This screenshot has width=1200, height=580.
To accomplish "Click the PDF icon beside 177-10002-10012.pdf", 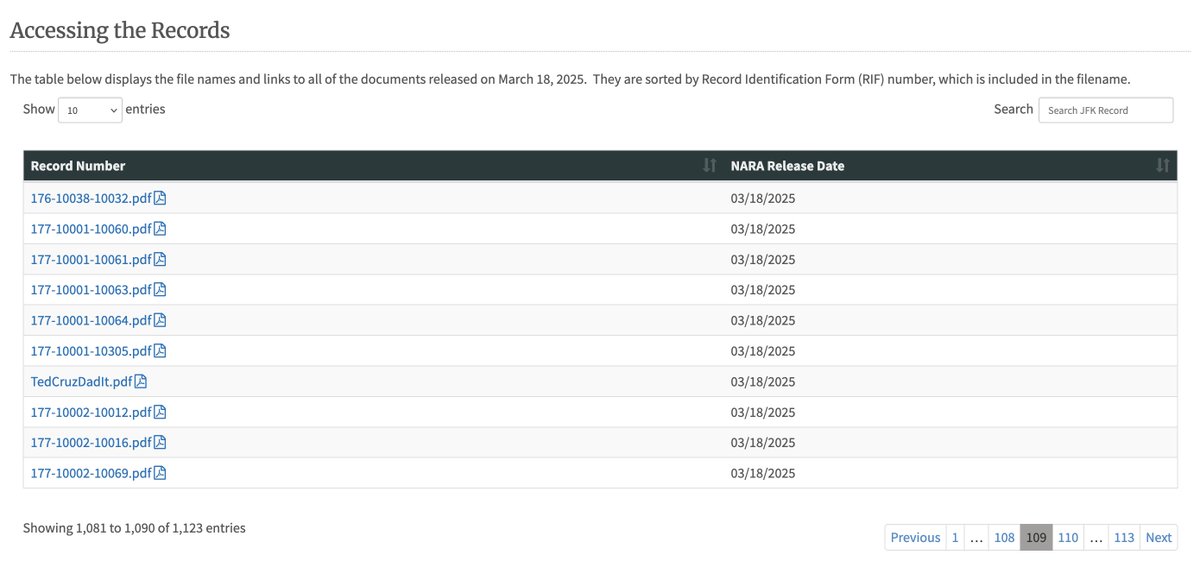I will coord(160,412).
